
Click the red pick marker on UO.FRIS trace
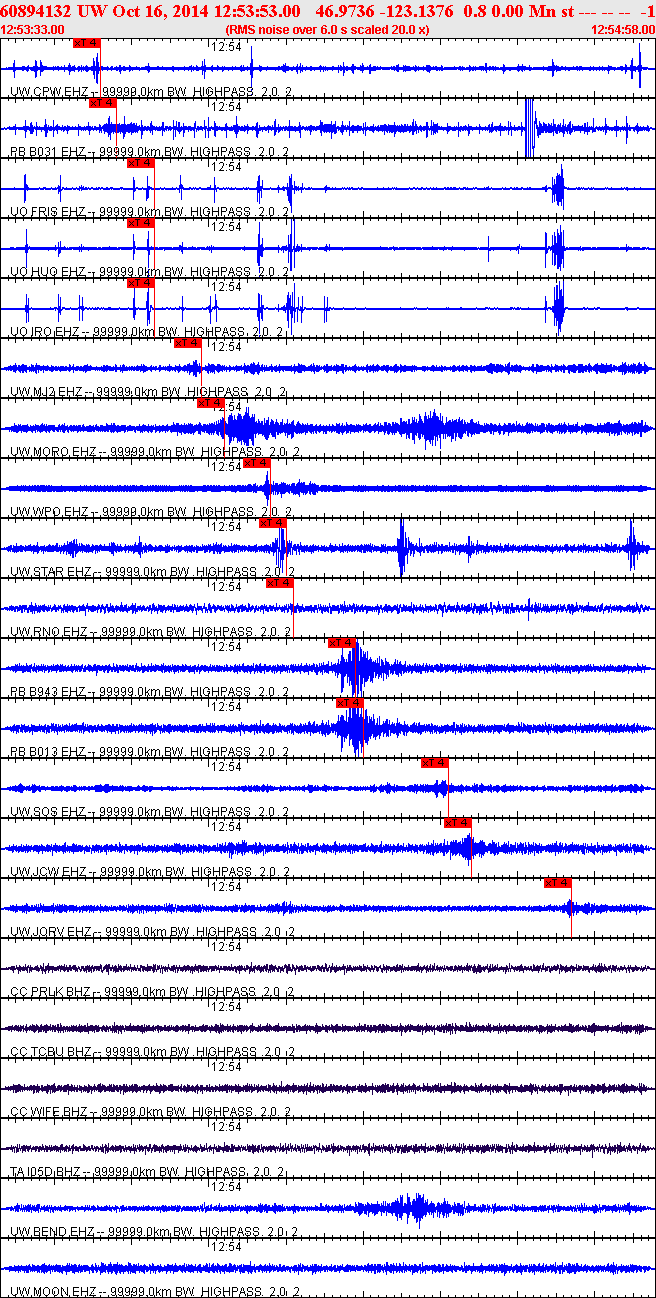pos(141,163)
